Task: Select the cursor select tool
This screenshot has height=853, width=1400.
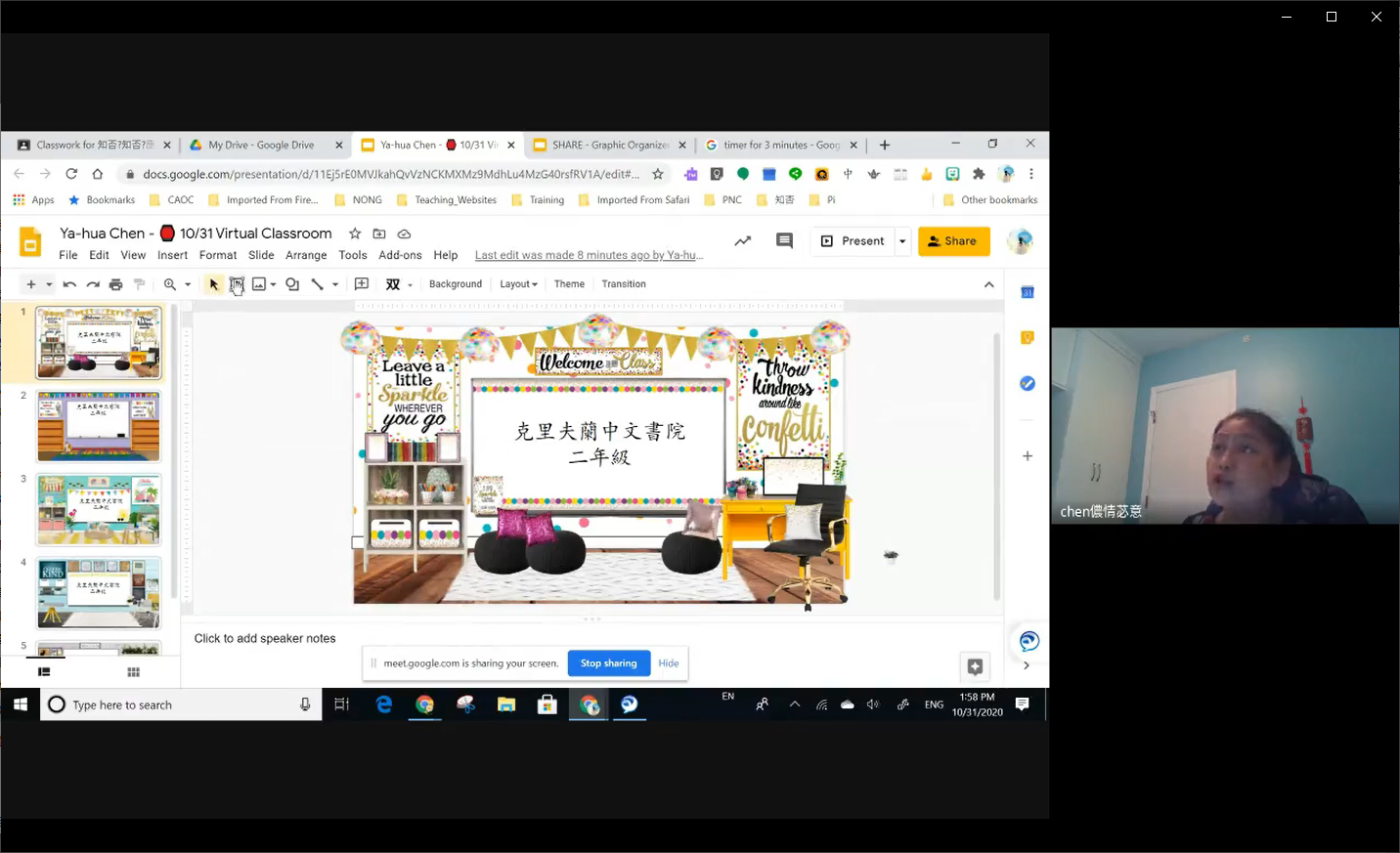Action: (213, 284)
